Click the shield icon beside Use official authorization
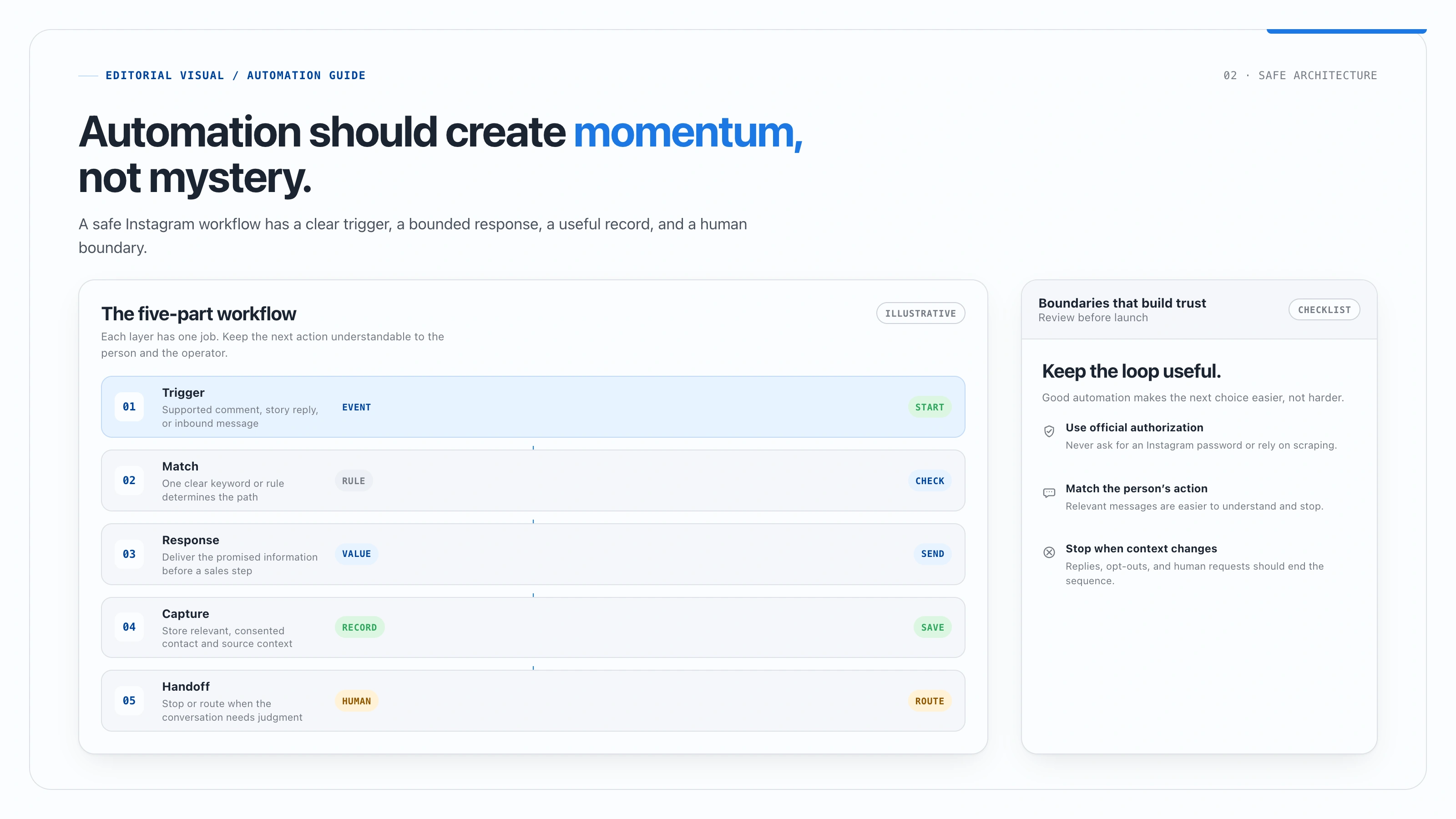The width and height of the screenshot is (1456, 819). [1049, 431]
